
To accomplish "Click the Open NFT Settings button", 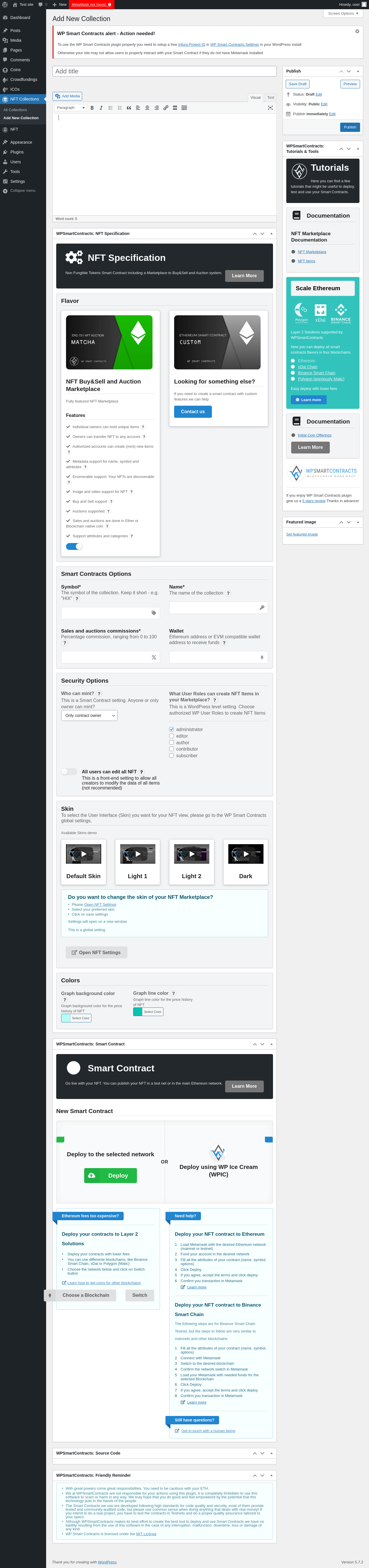I will coord(96,953).
